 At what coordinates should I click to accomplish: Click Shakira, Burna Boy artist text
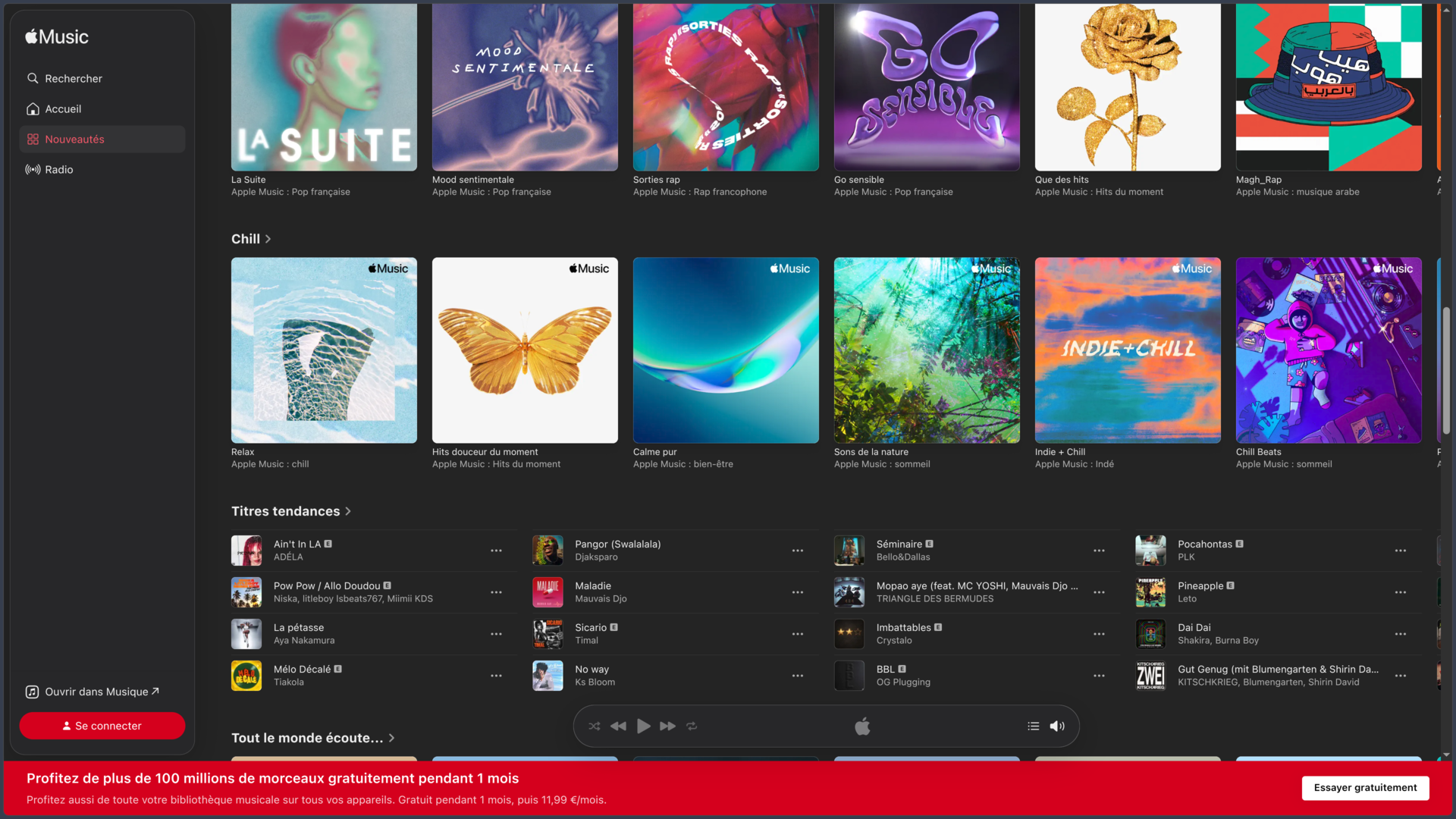(x=1218, y=641)
